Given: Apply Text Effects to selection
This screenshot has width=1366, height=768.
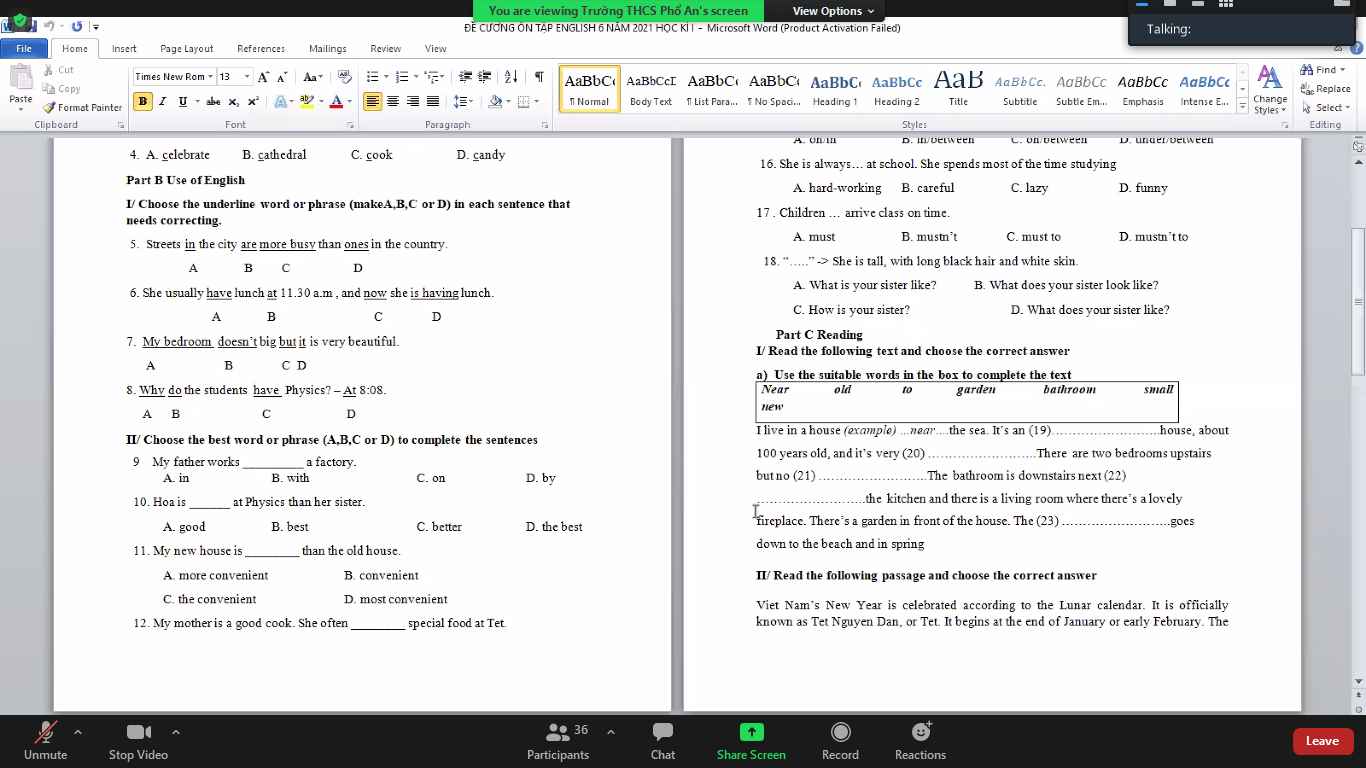Looking at the screenshot, I should tap(280, 101).
